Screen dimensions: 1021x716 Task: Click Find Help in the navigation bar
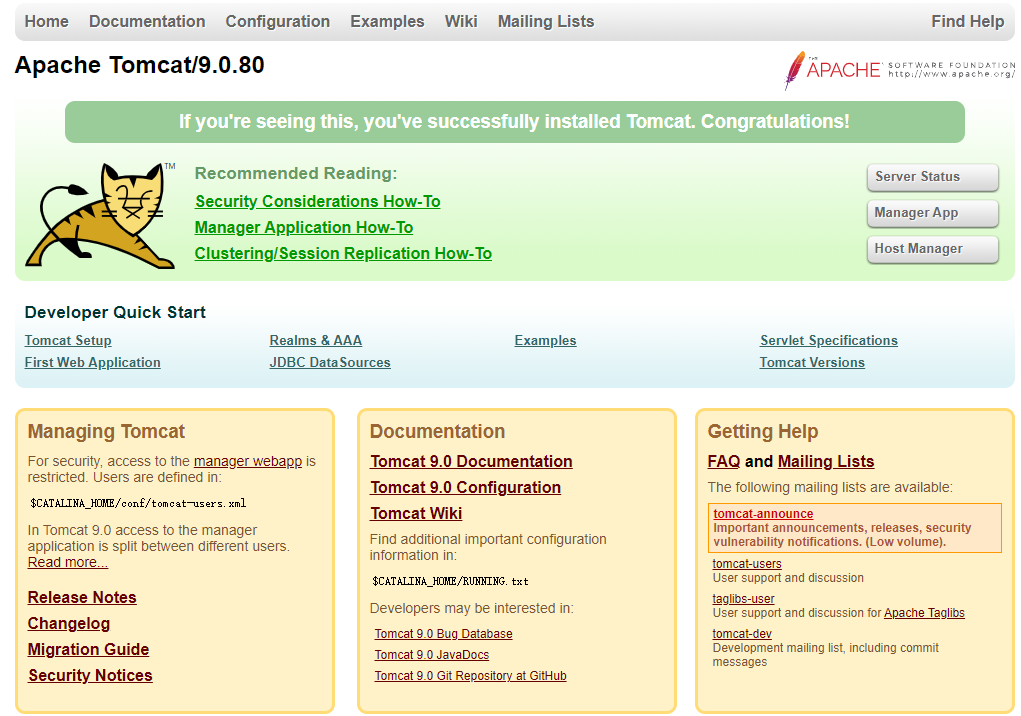point(968,21)
